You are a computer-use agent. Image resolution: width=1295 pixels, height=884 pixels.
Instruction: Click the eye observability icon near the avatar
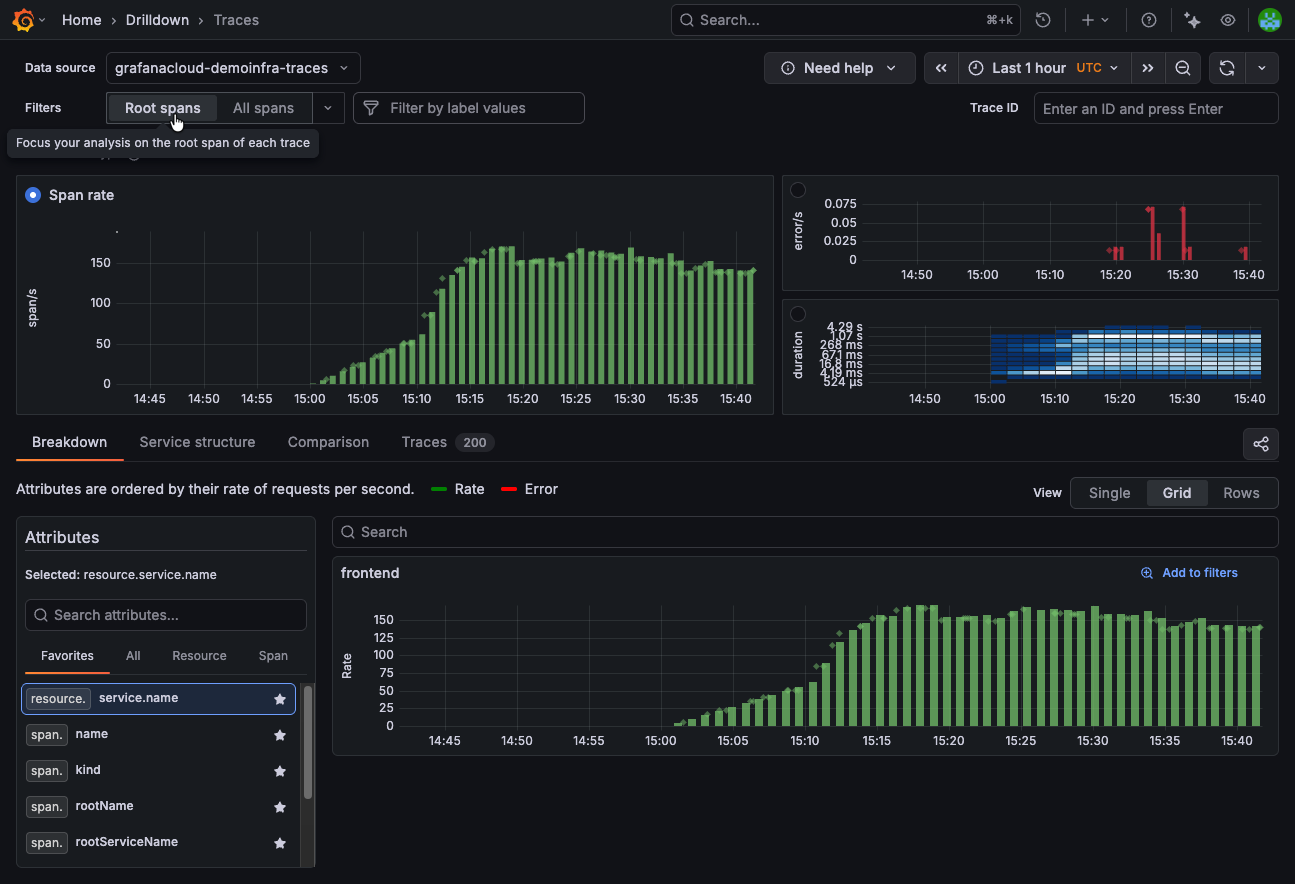click(x=1228, y=19)
